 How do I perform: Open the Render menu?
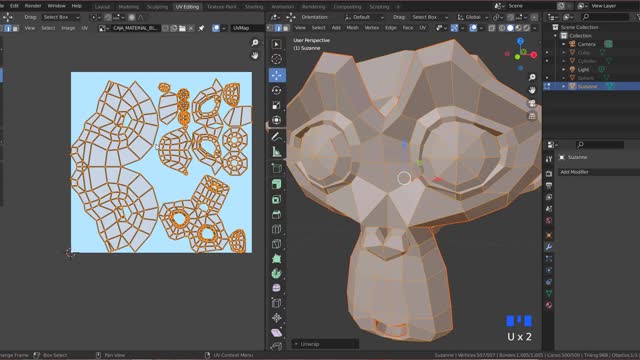coord(33,6)
